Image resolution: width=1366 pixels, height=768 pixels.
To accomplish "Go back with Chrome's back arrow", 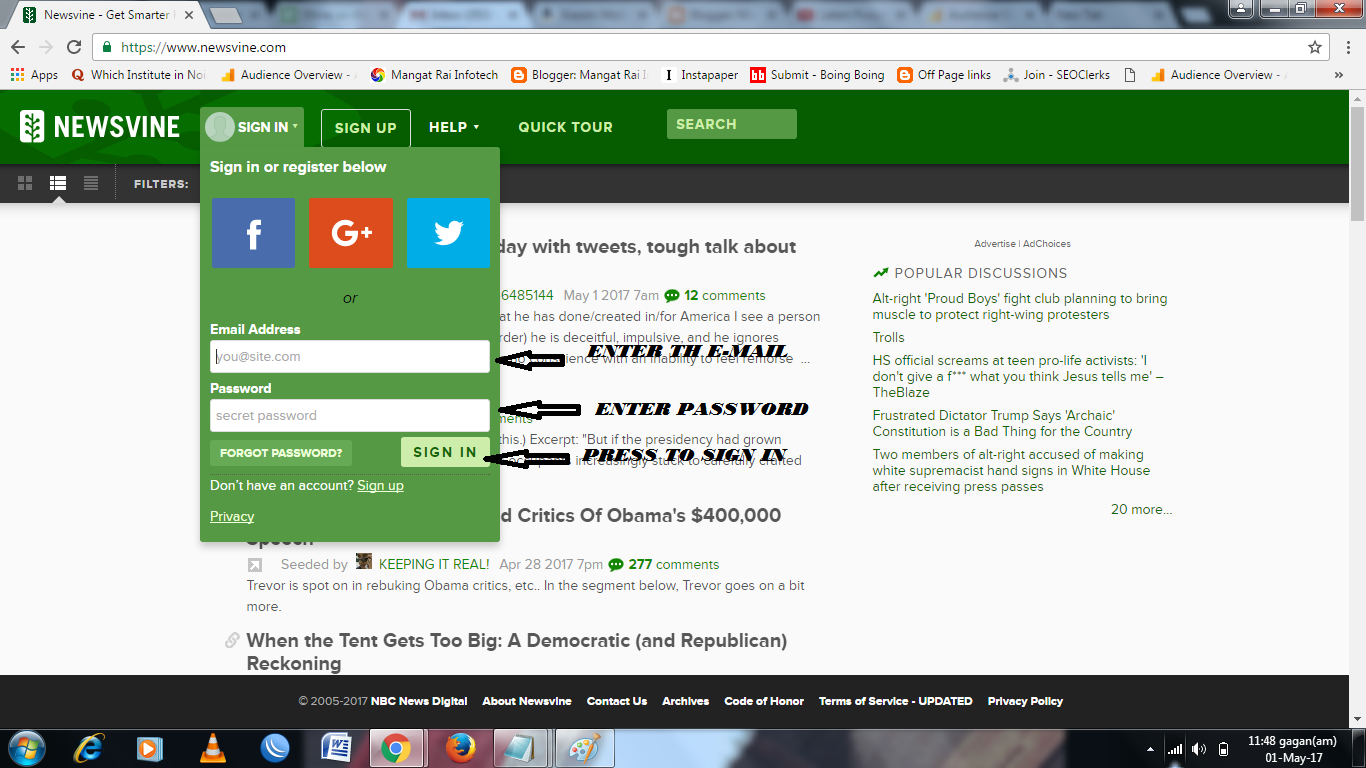I will pos(18,47).
